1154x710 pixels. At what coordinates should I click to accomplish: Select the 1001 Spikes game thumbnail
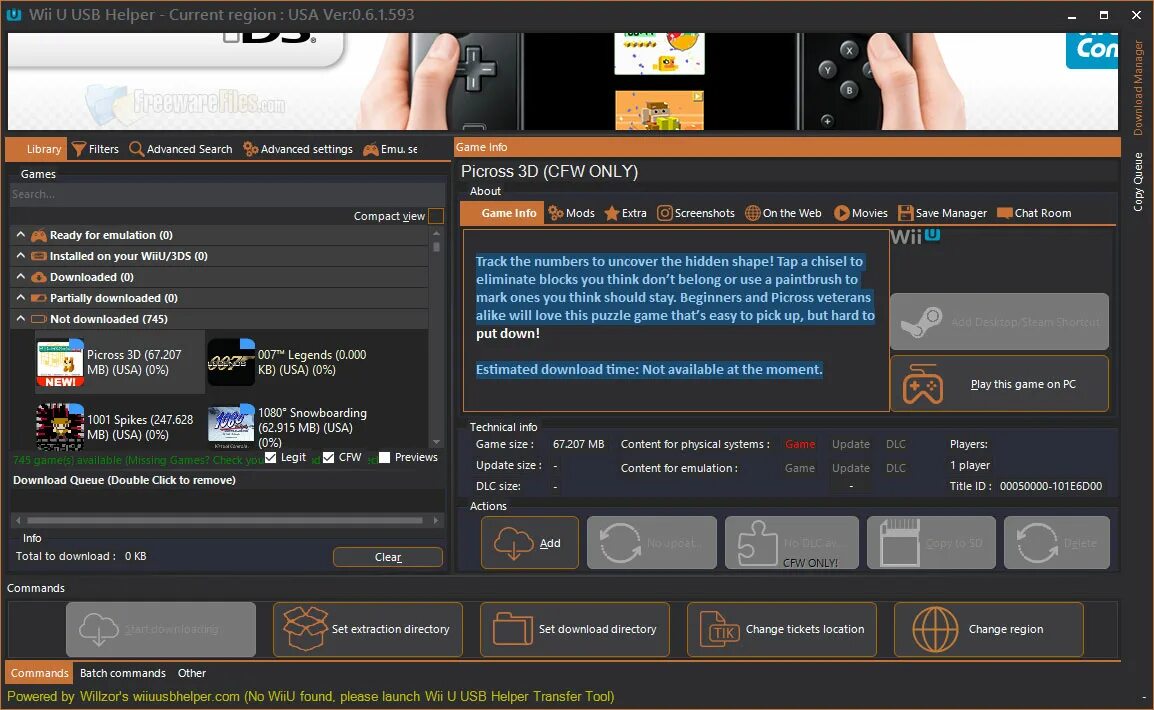[60, 427]
